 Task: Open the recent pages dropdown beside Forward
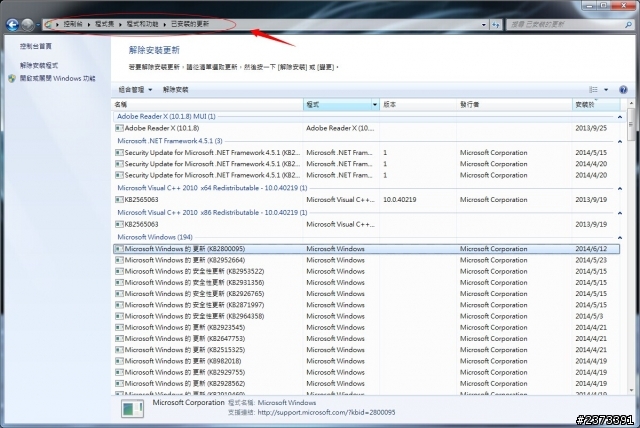point(38,25)
